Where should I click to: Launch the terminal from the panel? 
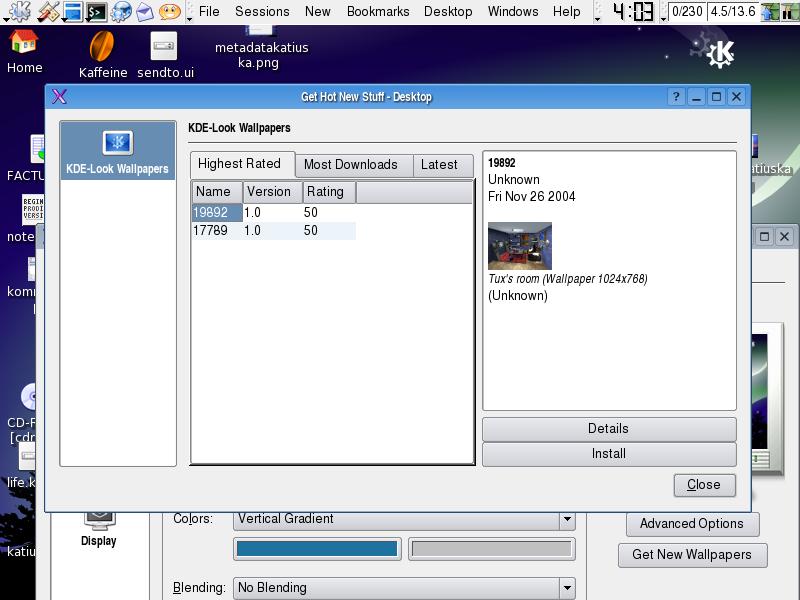(x=96, y=11)
